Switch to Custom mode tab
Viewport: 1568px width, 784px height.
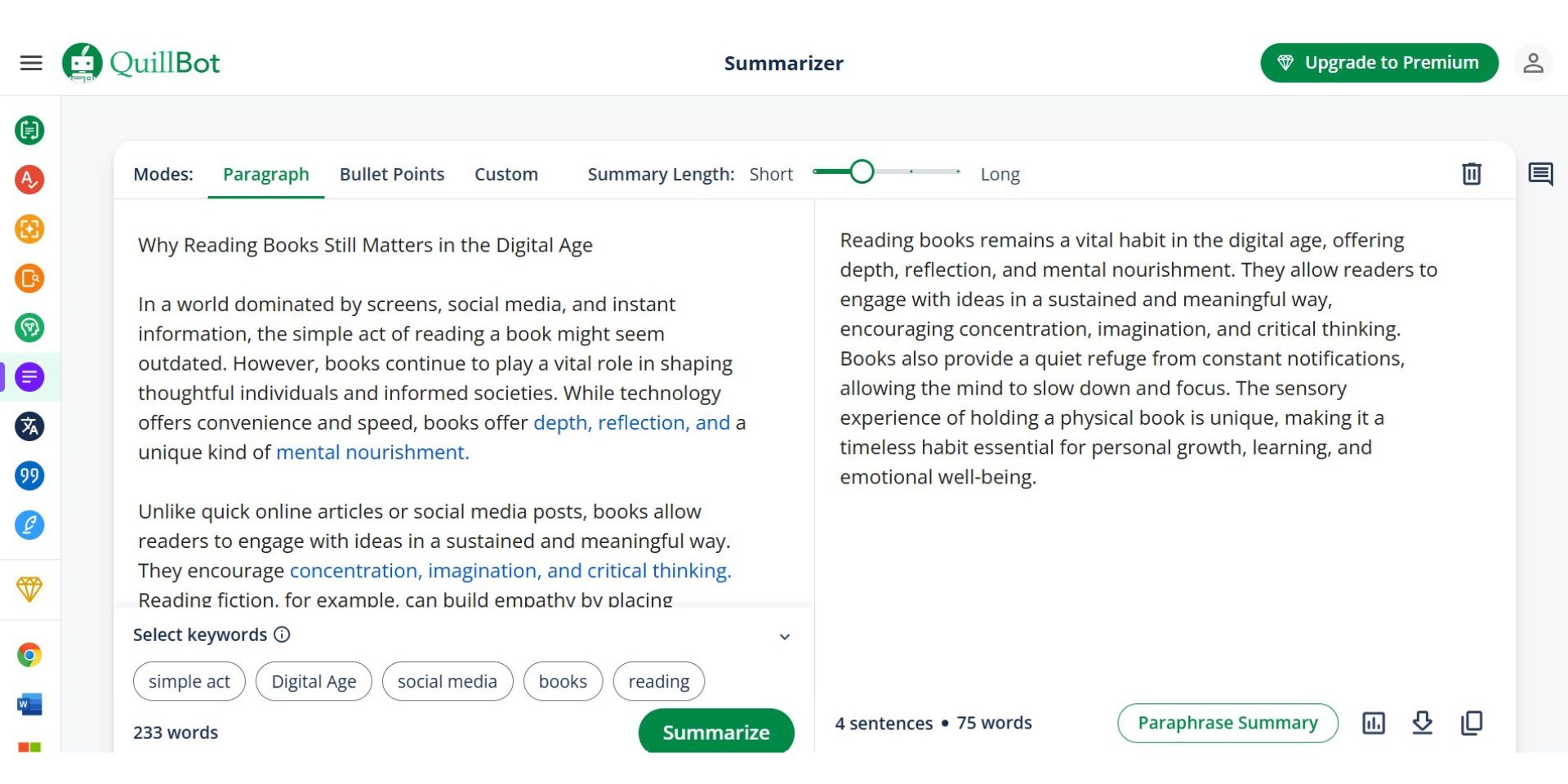[506, 174]
